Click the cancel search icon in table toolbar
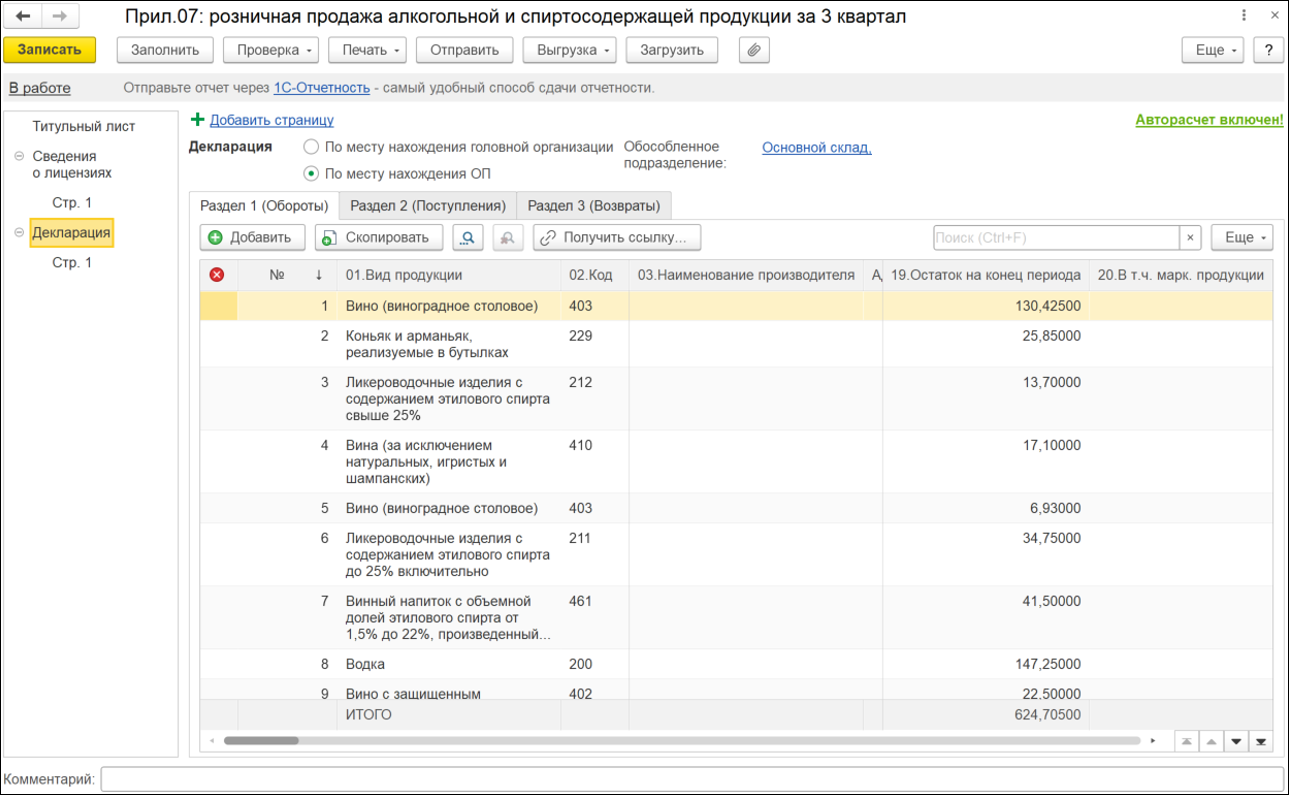Image resolution: width=1289 pixels, height=795 pixels. click(x=508, y=237)
